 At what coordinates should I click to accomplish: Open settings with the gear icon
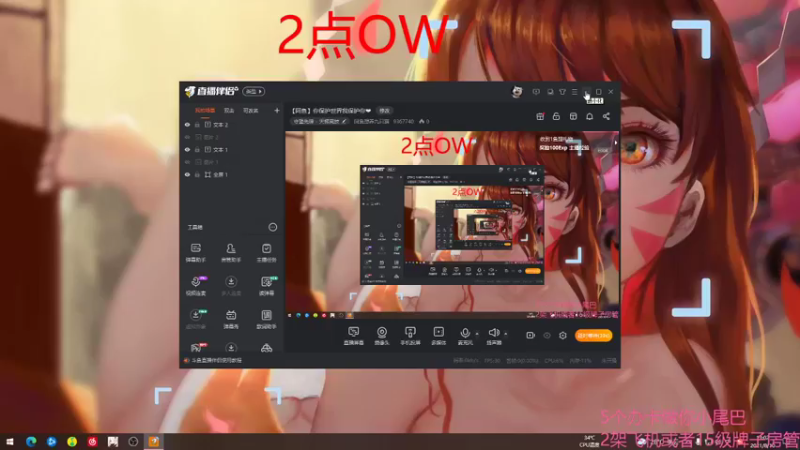point(563,336)
